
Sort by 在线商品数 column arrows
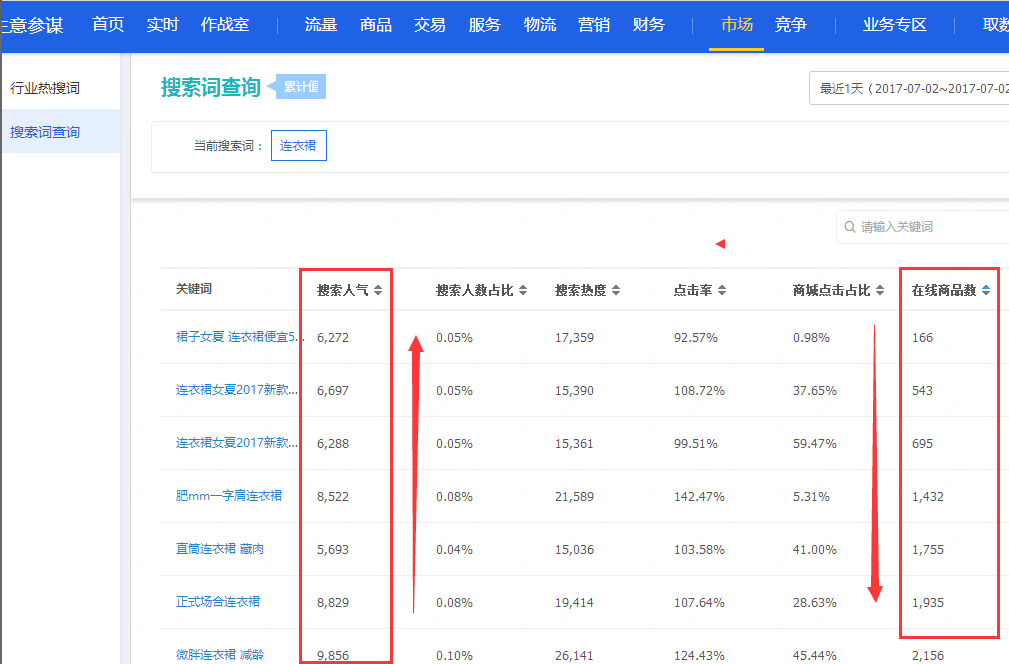(986, 291)
